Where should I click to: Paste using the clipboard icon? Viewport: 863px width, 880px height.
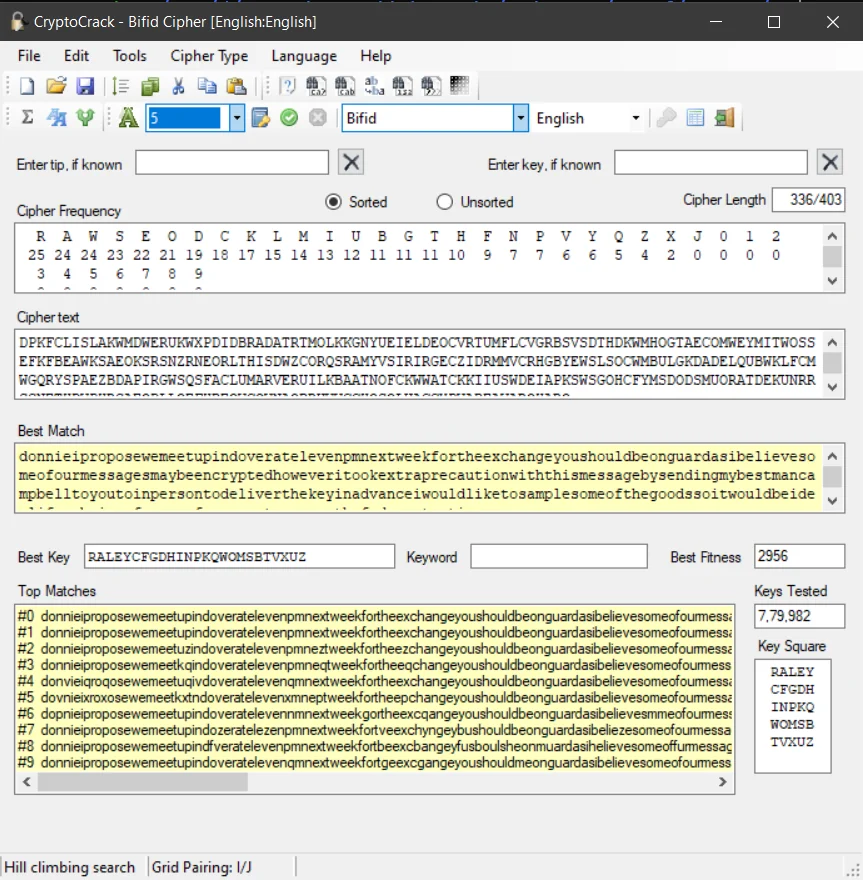236,86
